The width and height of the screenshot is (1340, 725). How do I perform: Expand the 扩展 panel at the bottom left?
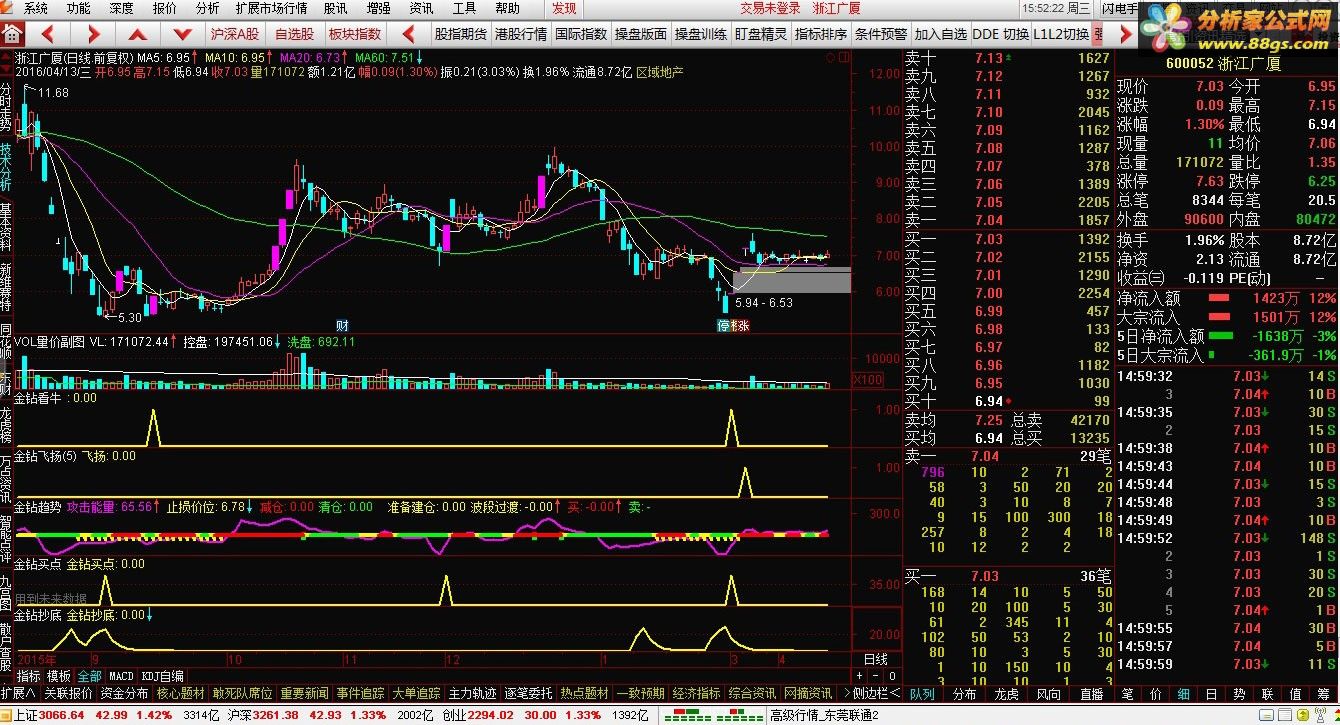18,693
